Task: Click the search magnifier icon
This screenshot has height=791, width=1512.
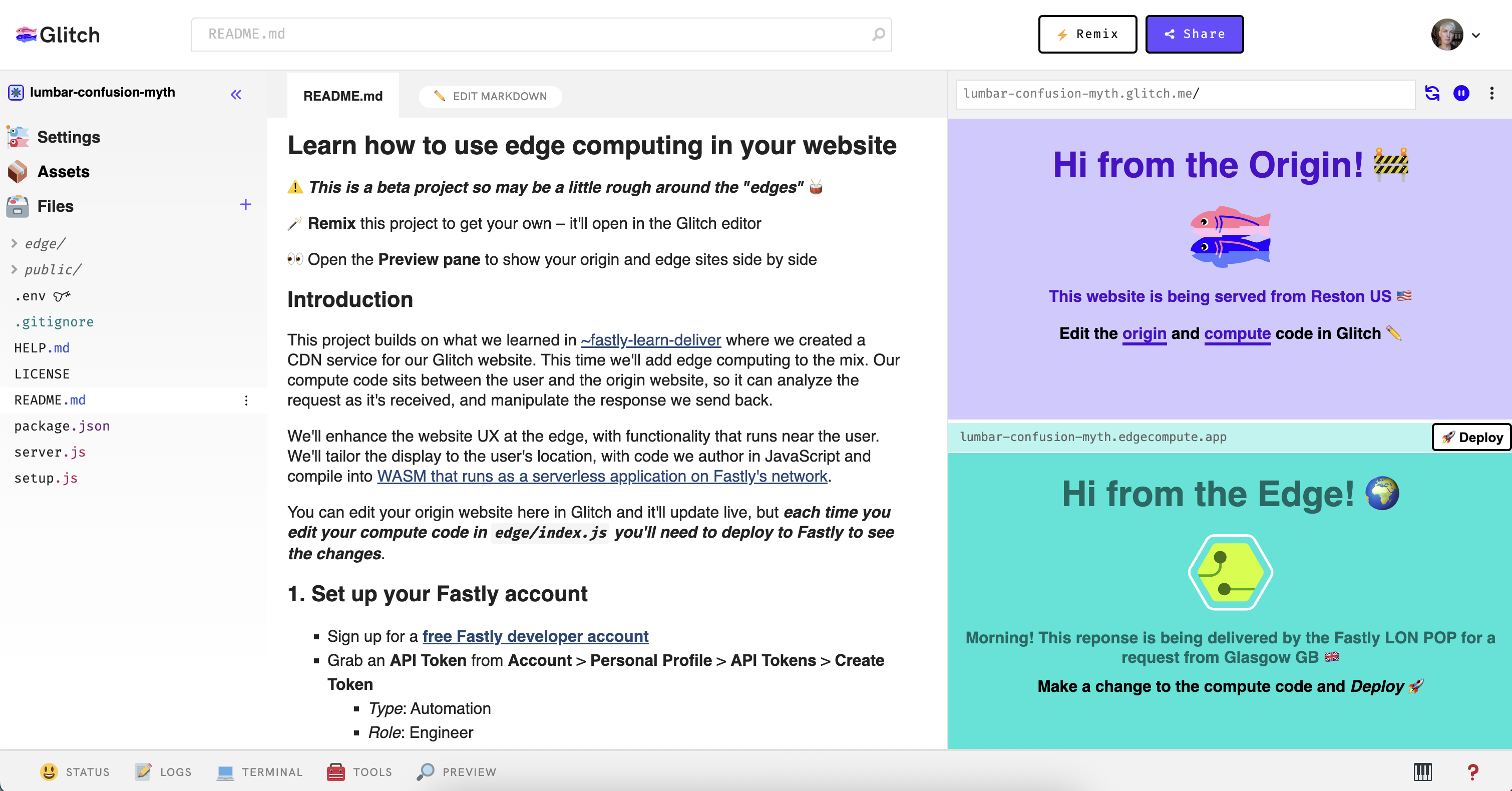Action: point(878,34)
